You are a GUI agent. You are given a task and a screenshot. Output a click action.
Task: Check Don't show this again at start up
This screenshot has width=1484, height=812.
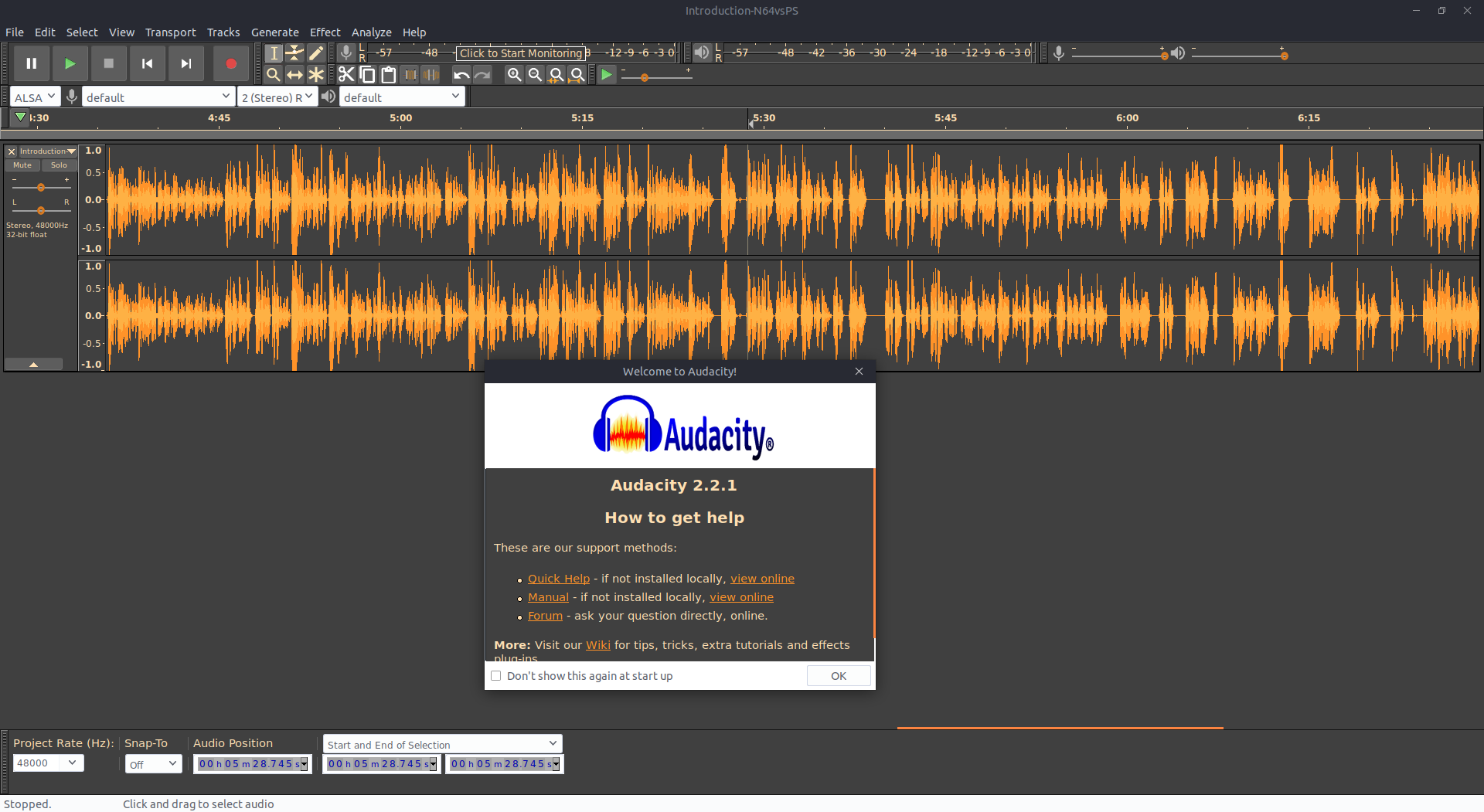[x=496, y=676]
